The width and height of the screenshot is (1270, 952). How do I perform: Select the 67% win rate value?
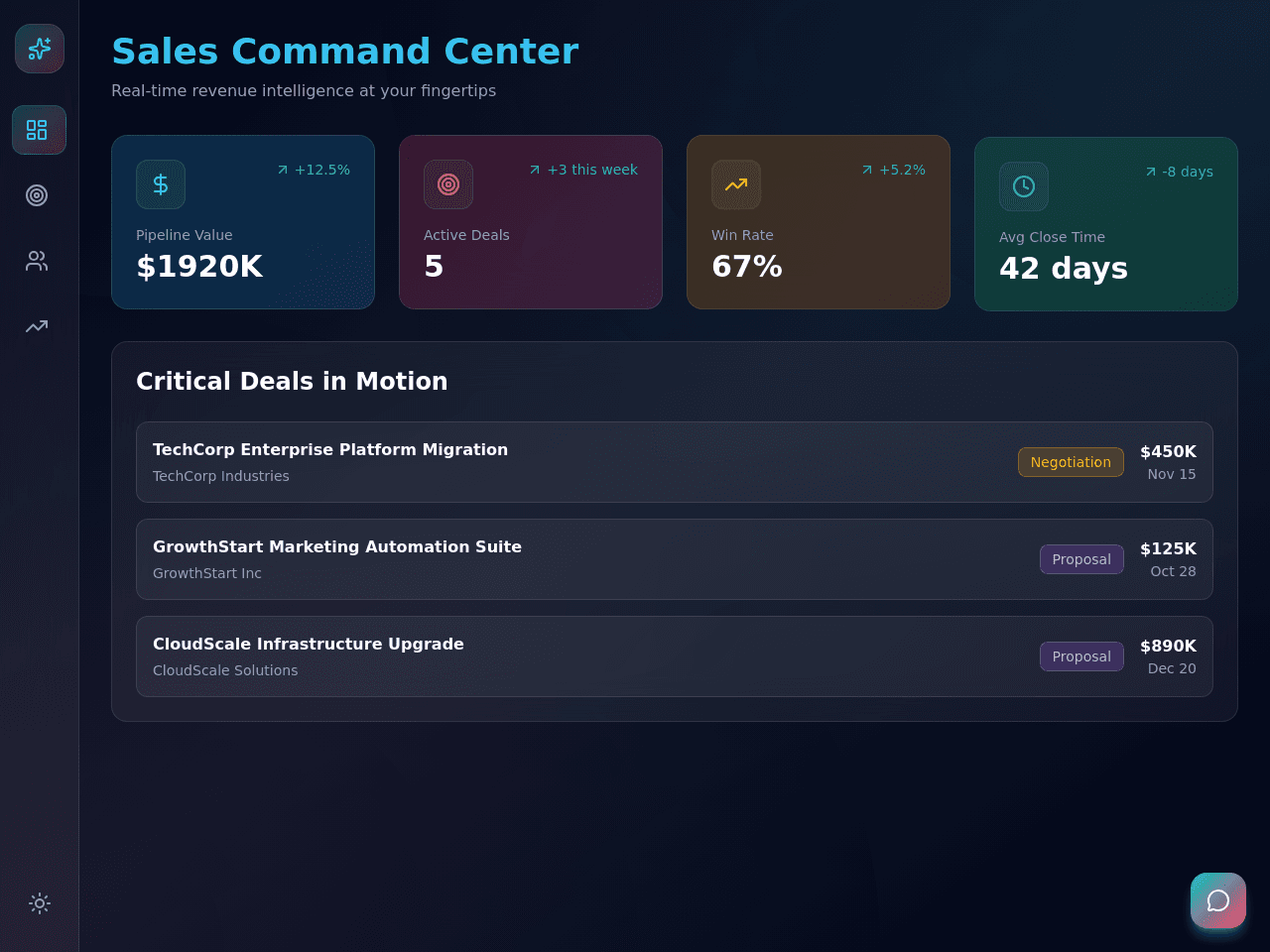point(747,267)
